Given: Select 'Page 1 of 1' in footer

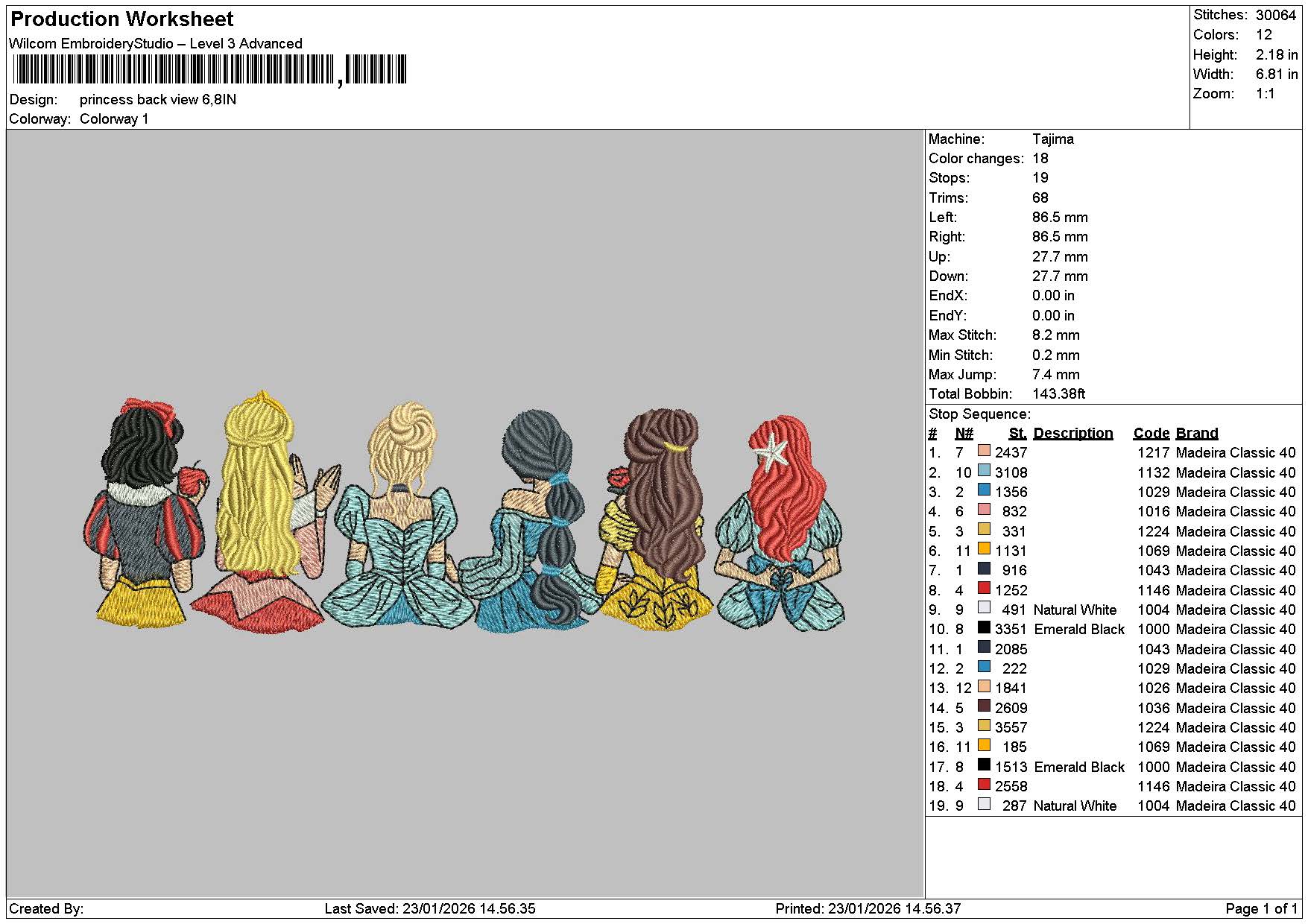Looking at the screenshot, I should (1262, 908).
